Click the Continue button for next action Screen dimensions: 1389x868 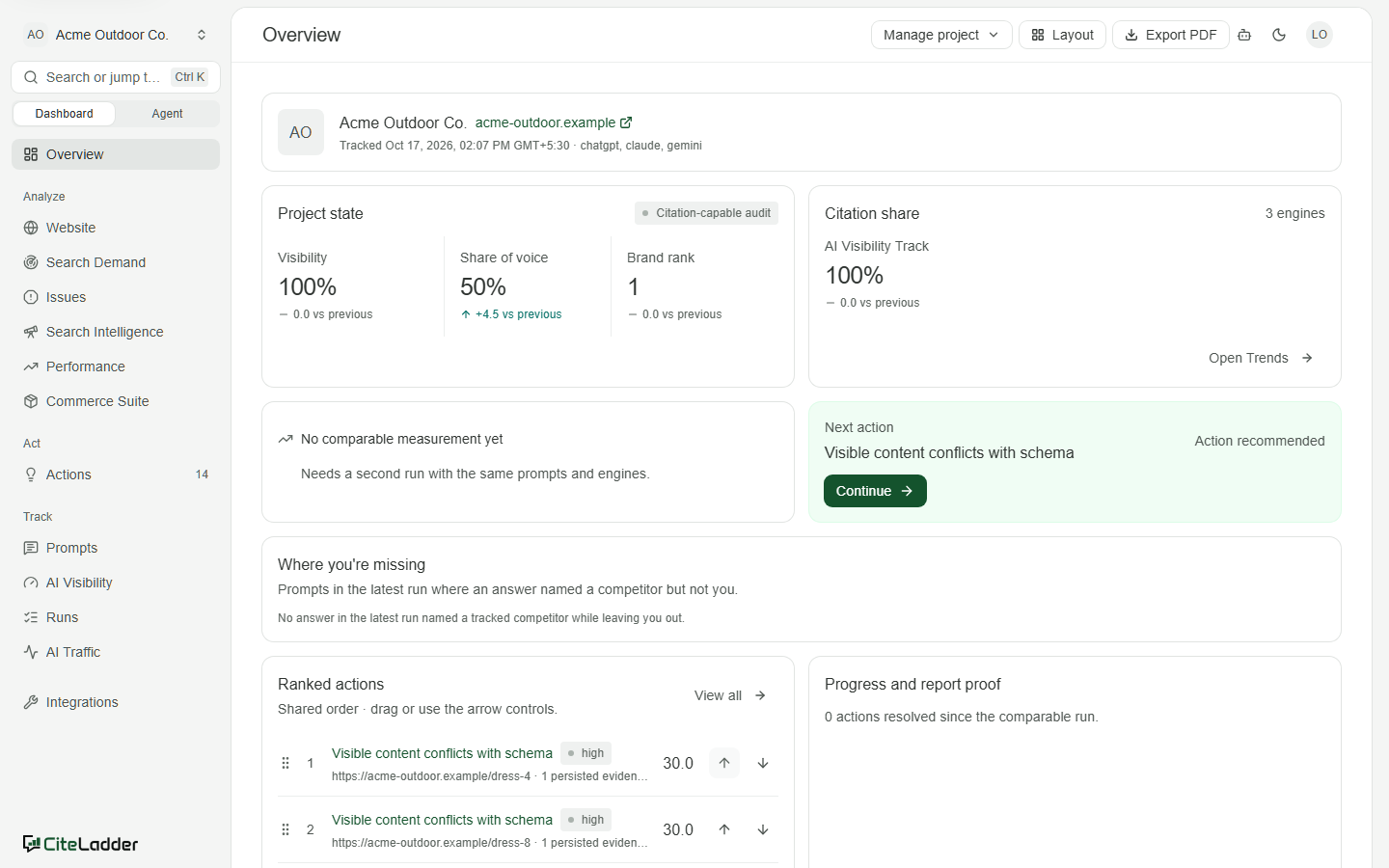tap(875, 491)
